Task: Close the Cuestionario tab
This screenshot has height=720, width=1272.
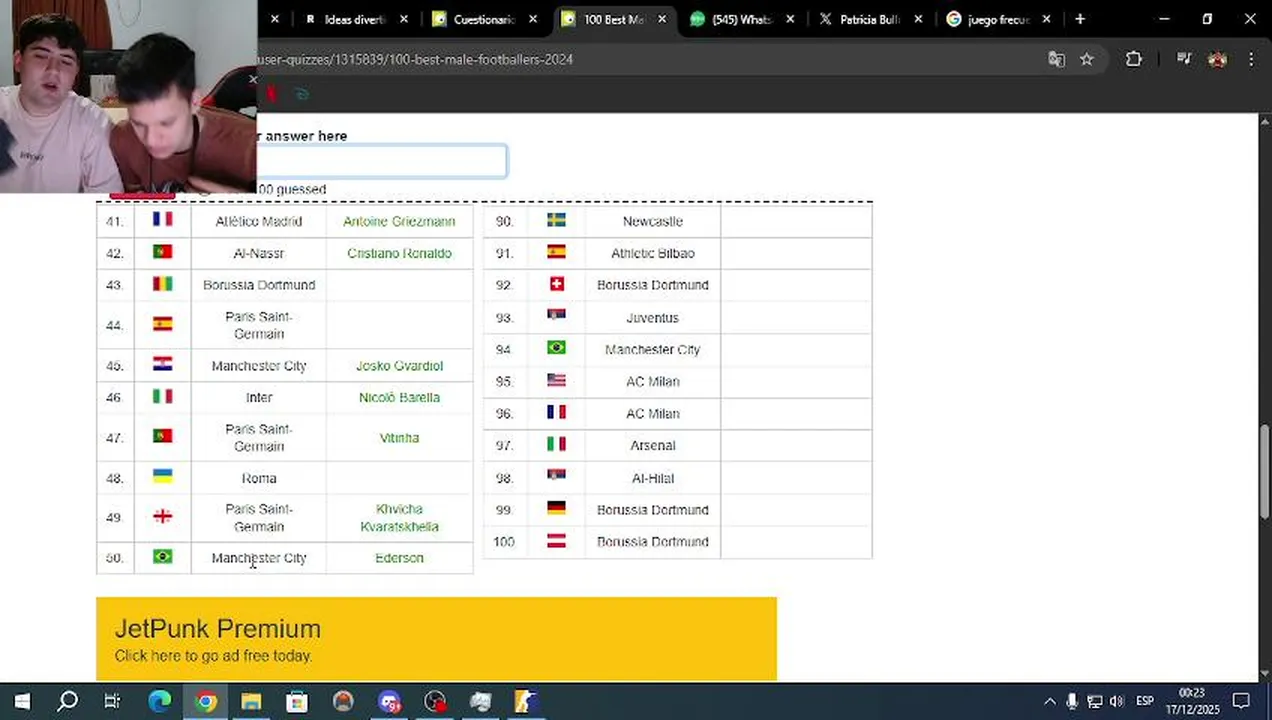Action: coord(533,19)
